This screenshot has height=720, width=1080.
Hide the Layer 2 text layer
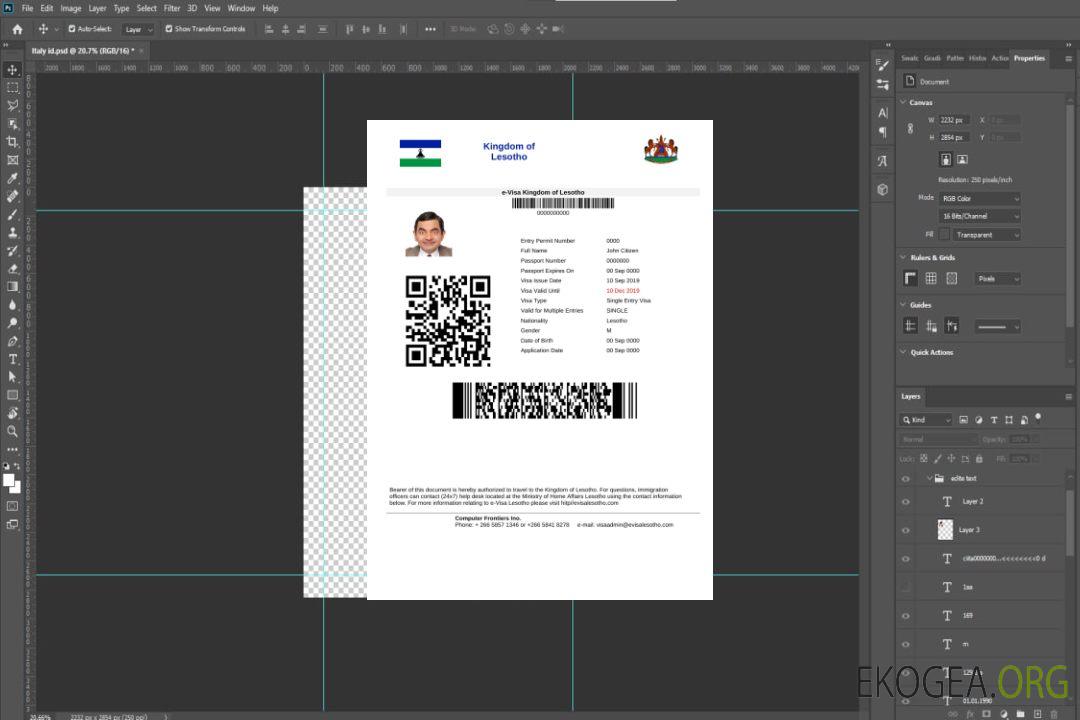pos(906,502)
